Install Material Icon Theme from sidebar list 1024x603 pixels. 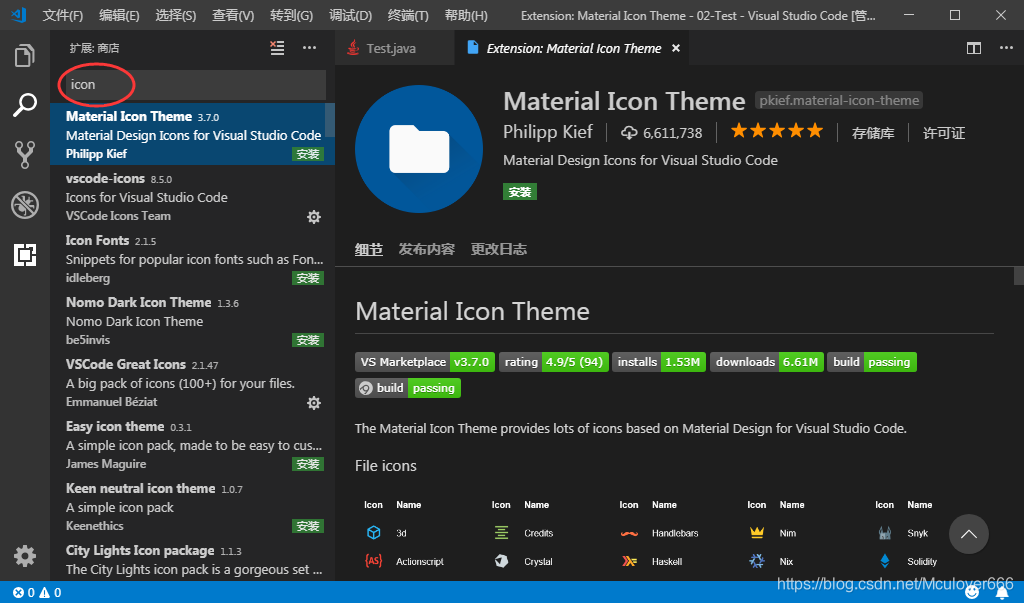(x=308, y=154)
